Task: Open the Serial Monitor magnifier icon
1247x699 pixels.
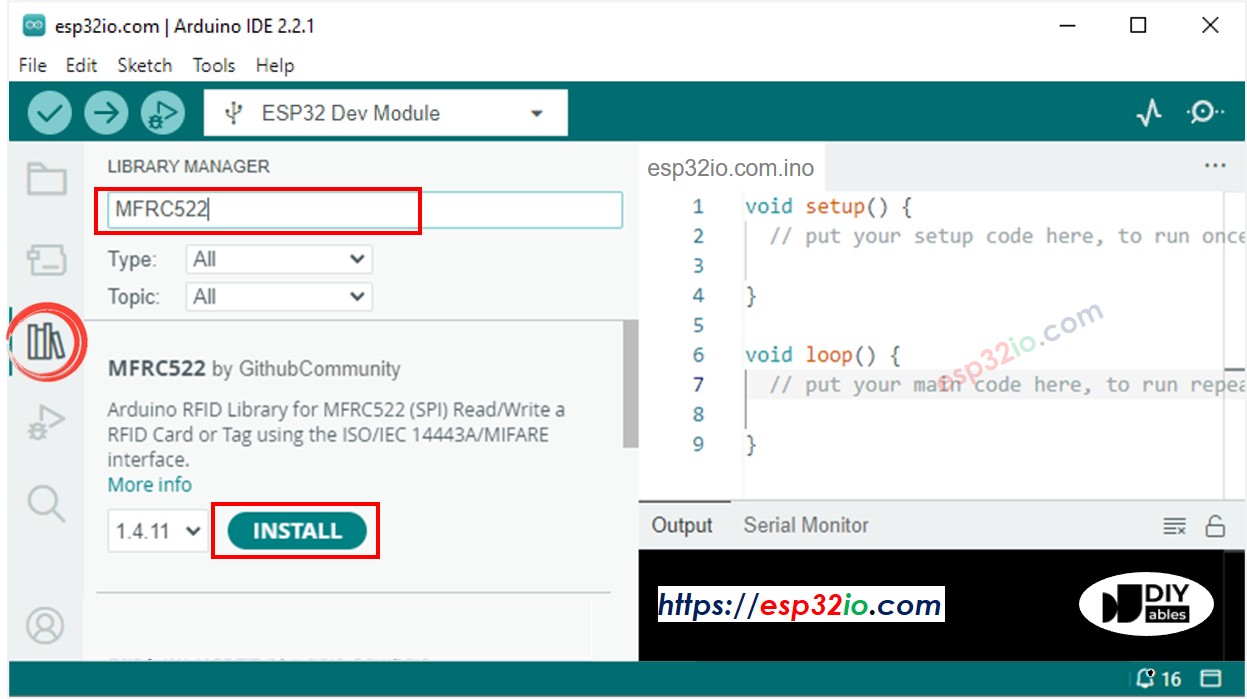Action: 1205,112
